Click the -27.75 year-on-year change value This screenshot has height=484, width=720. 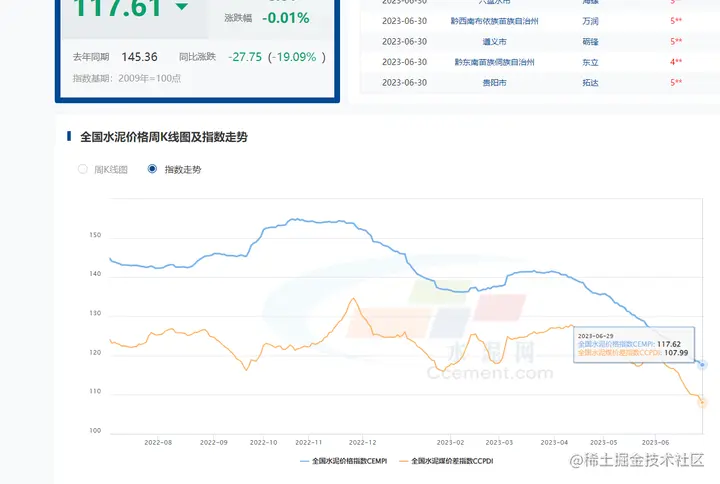[x=245, y=57]
